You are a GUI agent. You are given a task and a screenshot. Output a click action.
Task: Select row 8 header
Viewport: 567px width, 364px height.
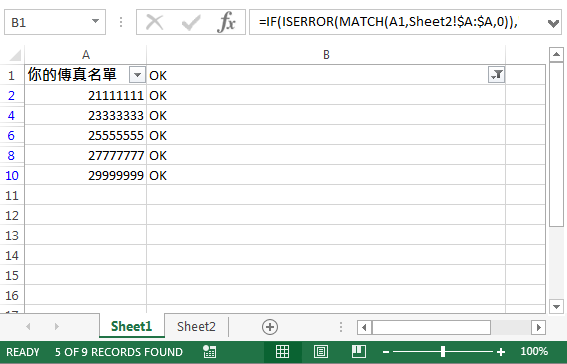coord(12,155)
